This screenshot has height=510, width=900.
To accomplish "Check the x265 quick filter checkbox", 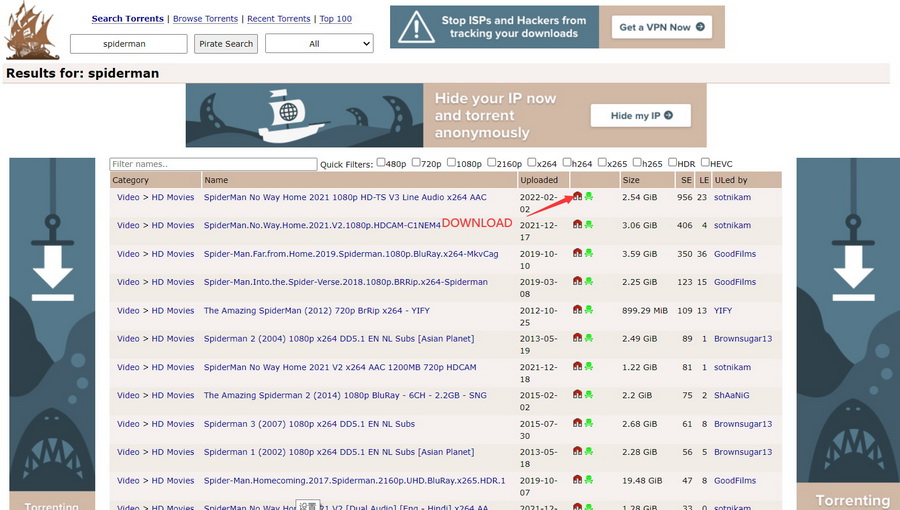I will (603, 163).
